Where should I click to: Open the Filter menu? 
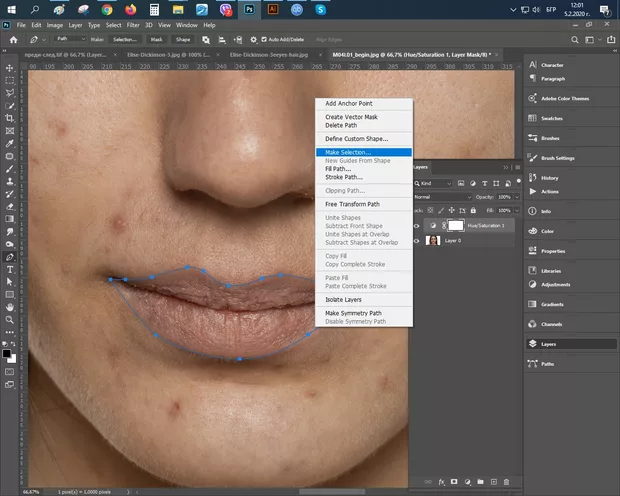point(133,24)
